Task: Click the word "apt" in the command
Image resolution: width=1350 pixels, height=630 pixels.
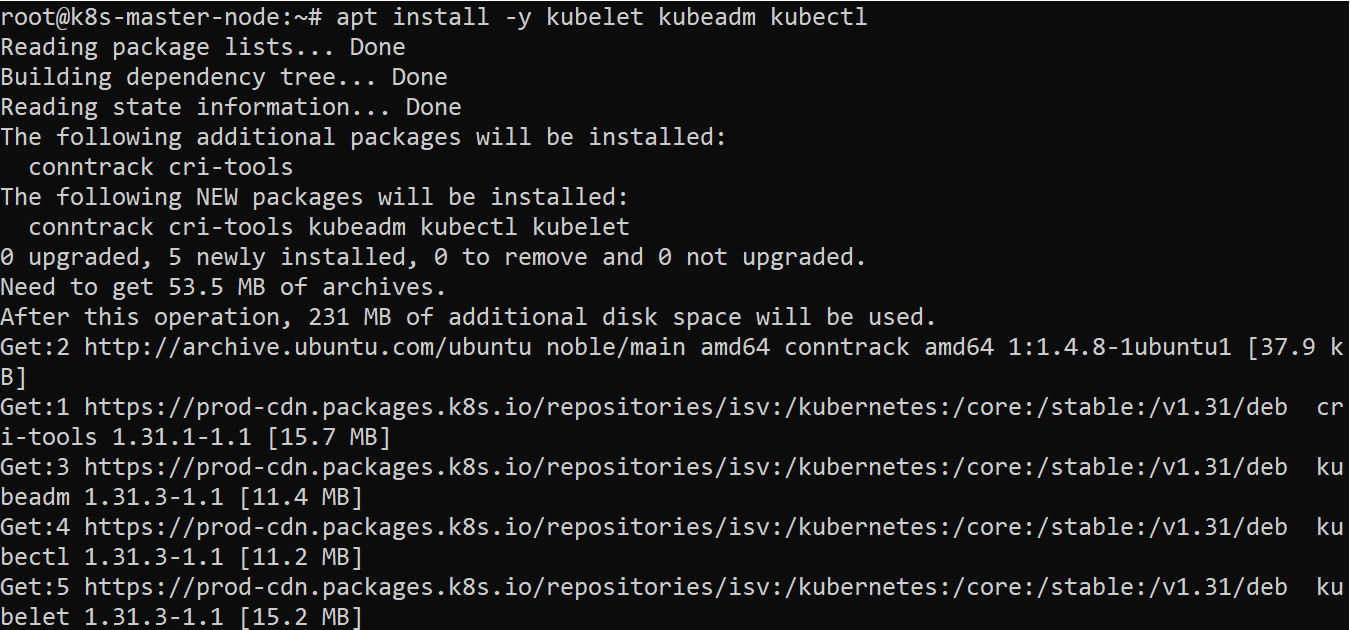Action: [x=357, y=17]
